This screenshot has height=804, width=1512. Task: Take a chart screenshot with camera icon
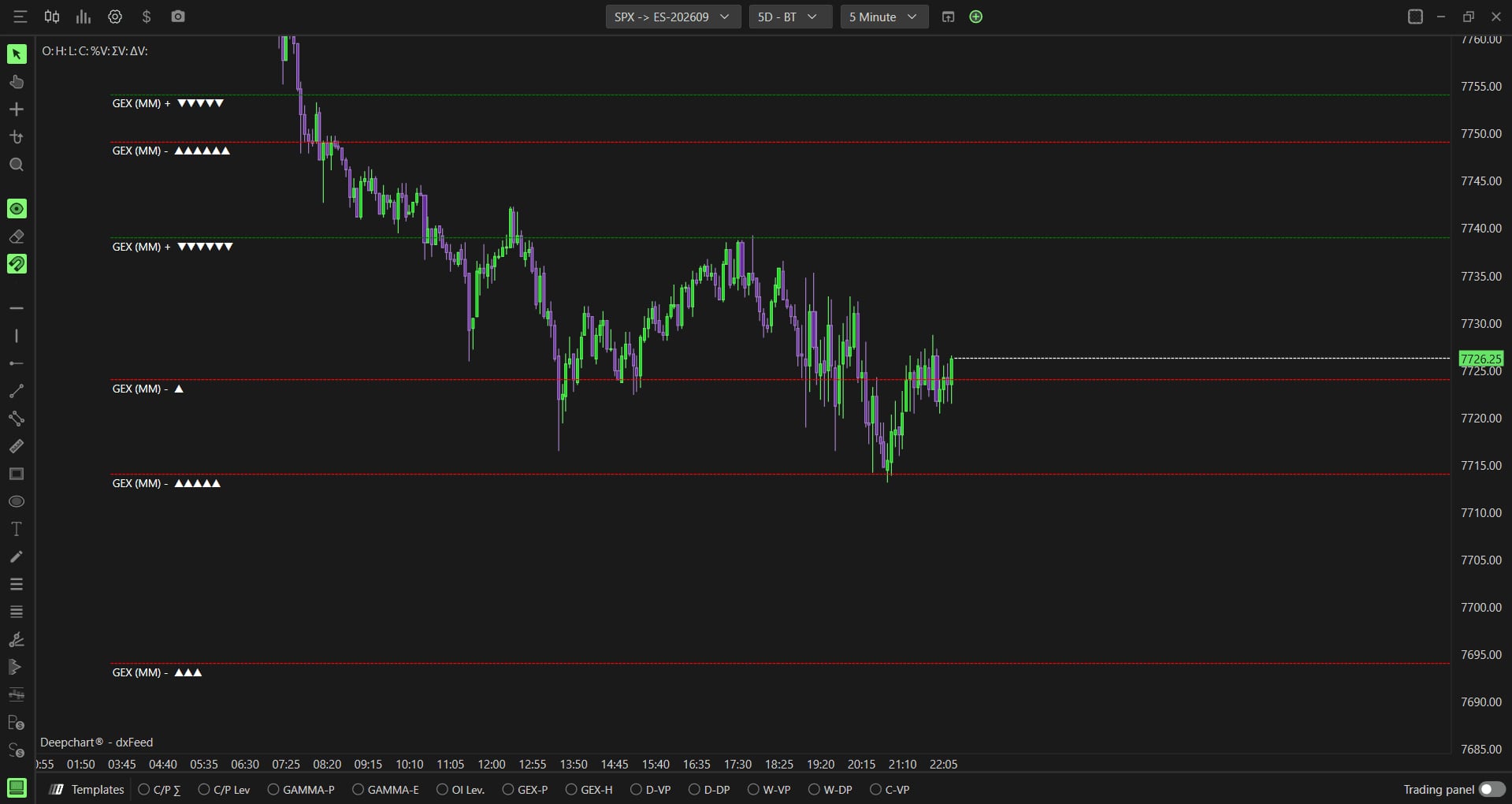[x=178, y=17]
